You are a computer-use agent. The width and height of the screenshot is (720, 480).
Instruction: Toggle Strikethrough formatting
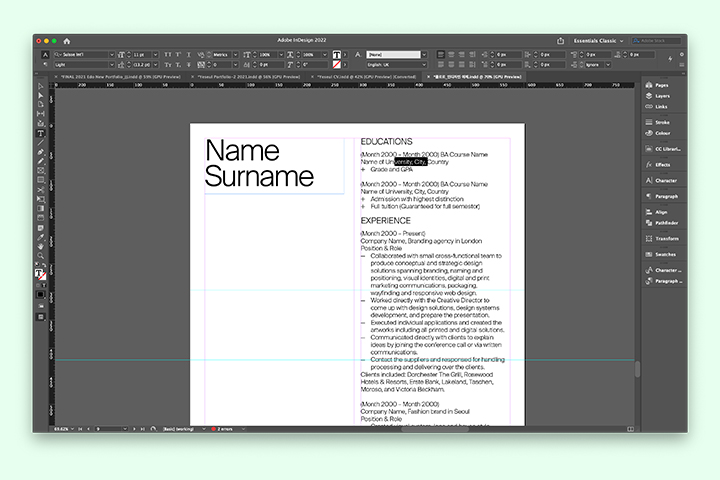point(189,65)
